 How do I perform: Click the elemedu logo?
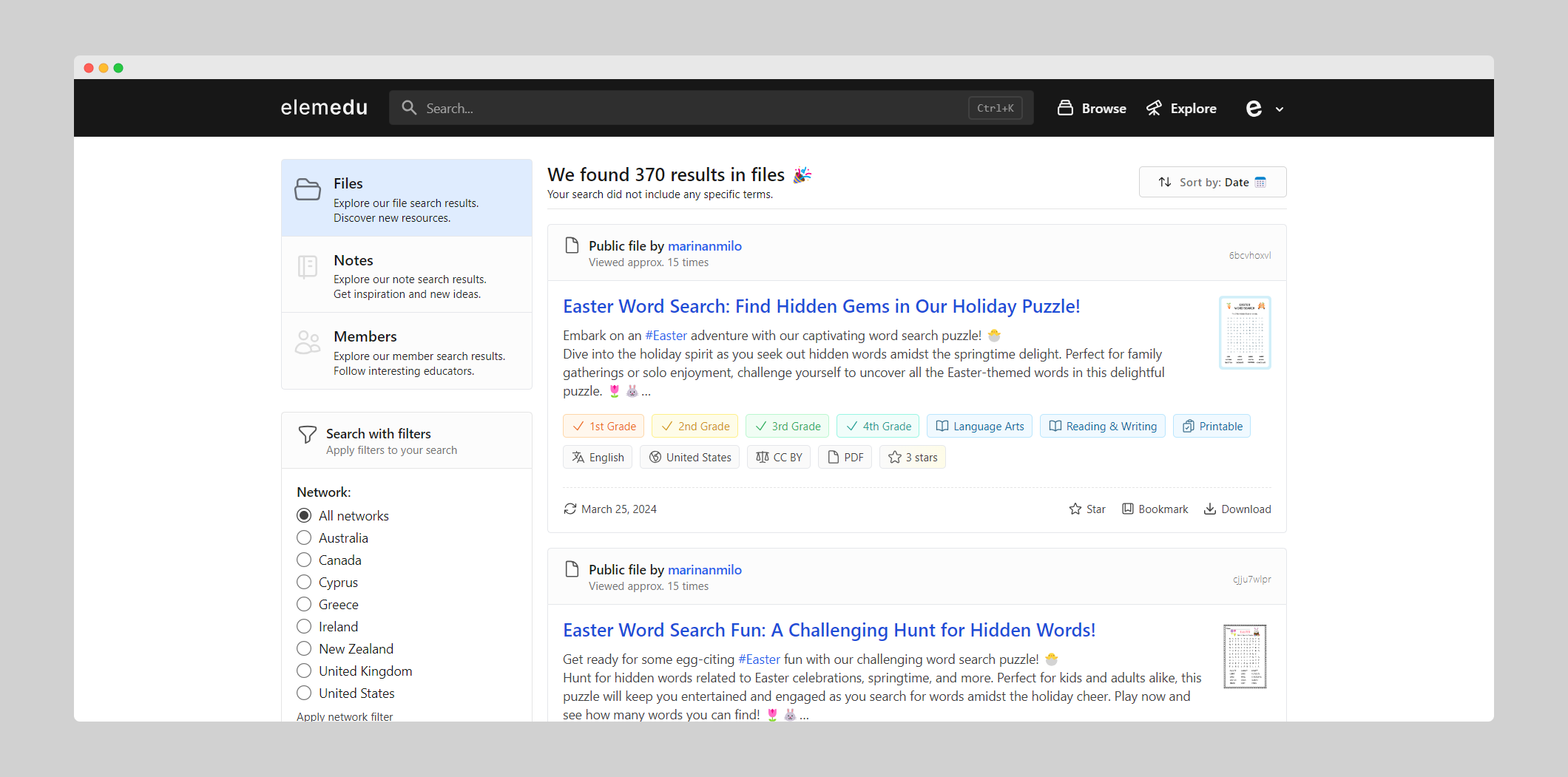(x=324, y=108)
